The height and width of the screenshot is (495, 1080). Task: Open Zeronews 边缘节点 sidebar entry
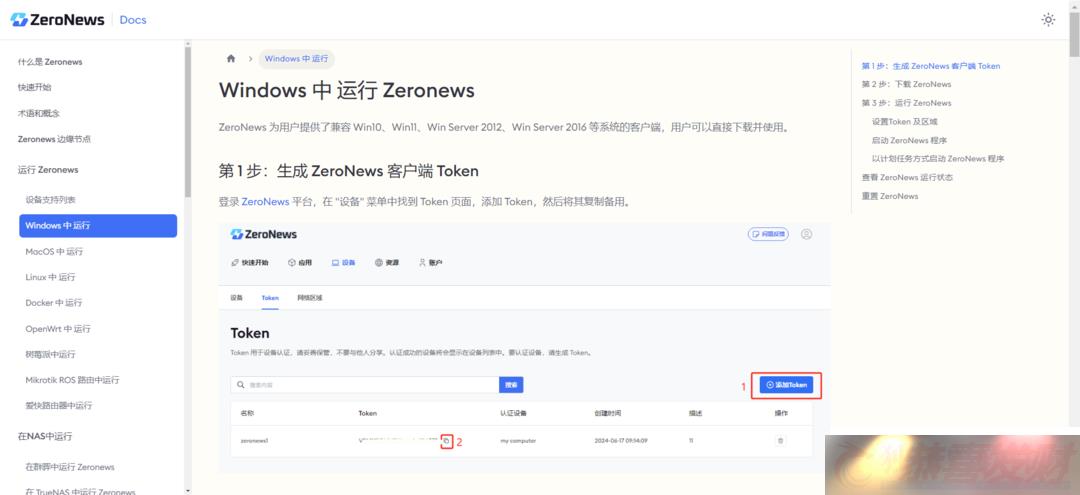pyautogui.click(x=54, y=139)
